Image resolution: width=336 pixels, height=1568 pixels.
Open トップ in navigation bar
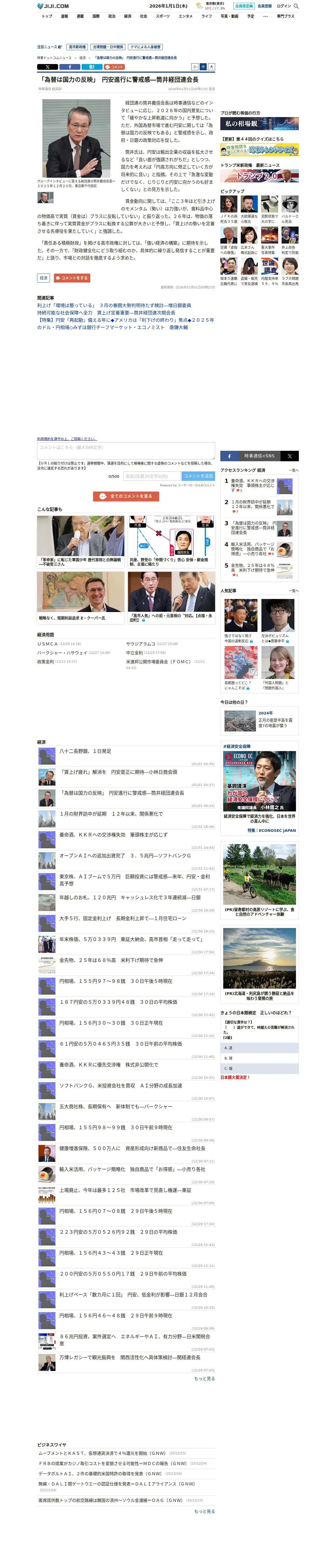click(x=47, y=16)
